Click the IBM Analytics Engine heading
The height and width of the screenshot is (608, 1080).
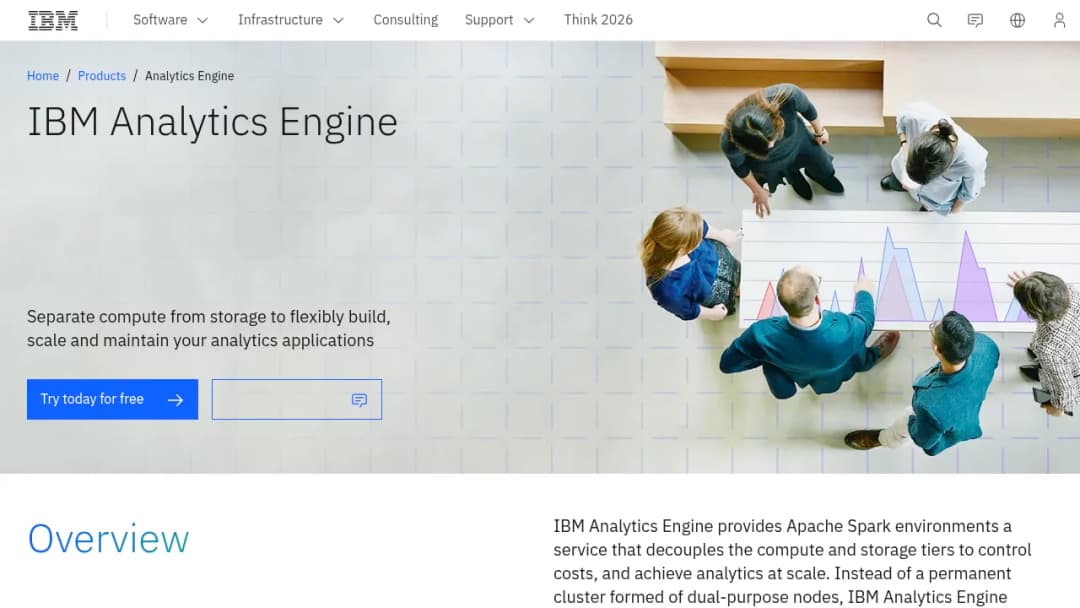click(212, 123)
